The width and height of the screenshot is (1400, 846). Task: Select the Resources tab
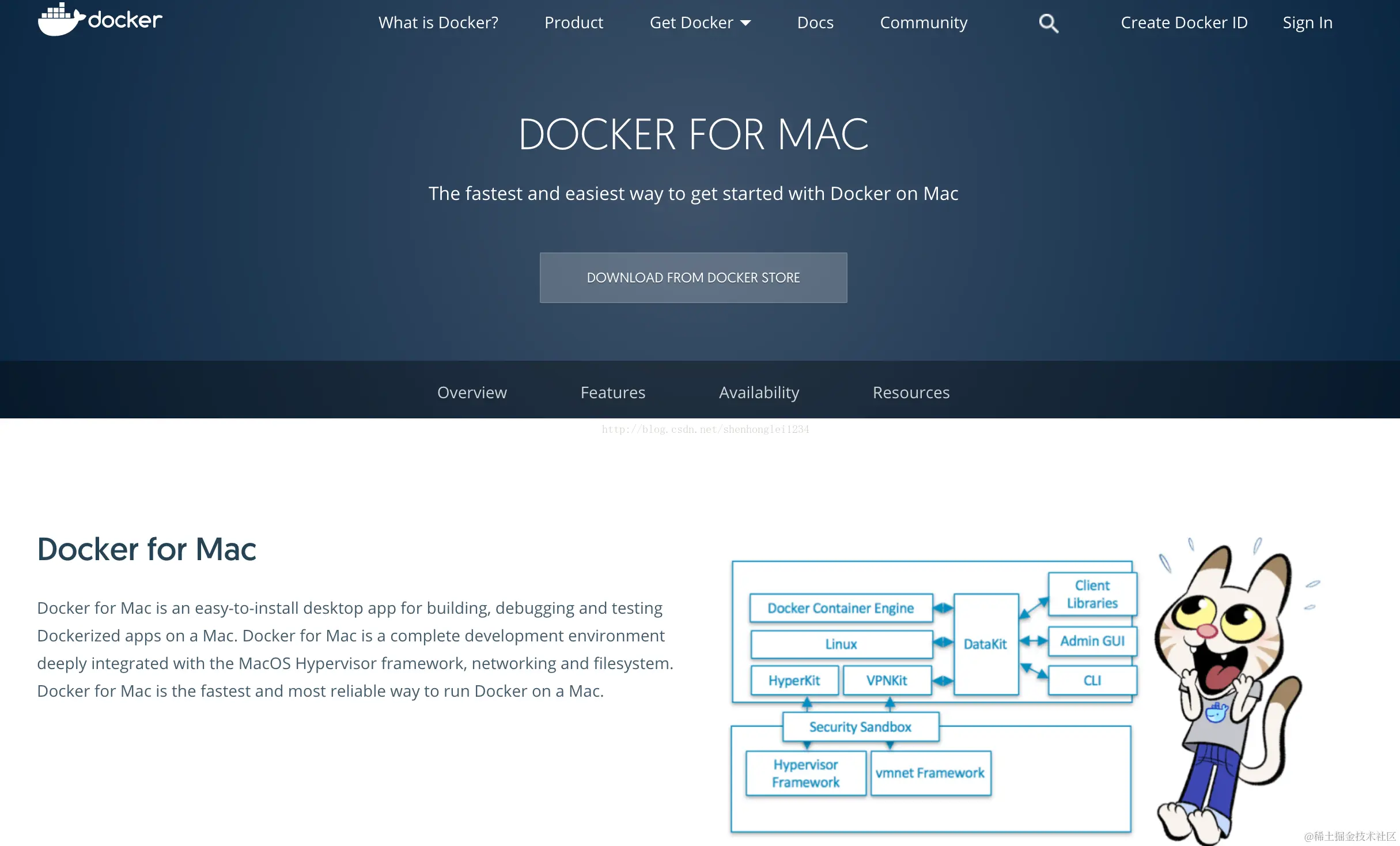click(910, 392)
